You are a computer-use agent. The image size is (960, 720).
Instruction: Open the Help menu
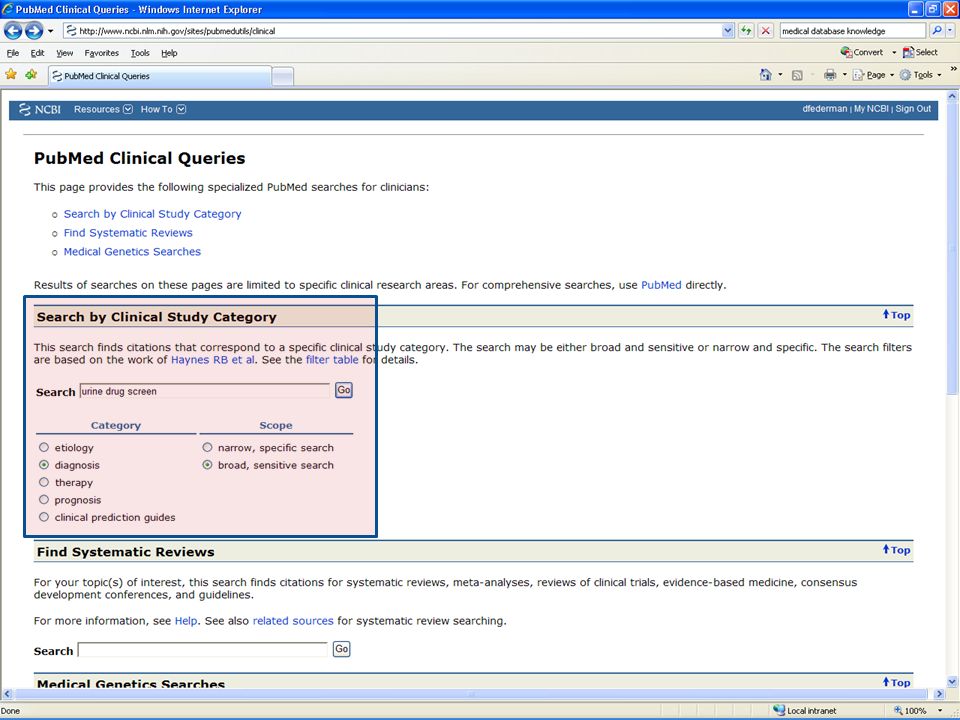169,53
